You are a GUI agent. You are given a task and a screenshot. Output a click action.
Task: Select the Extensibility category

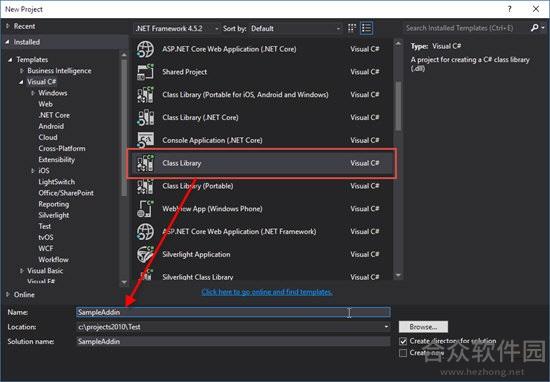pyautogui.click(x=56, y=160)
